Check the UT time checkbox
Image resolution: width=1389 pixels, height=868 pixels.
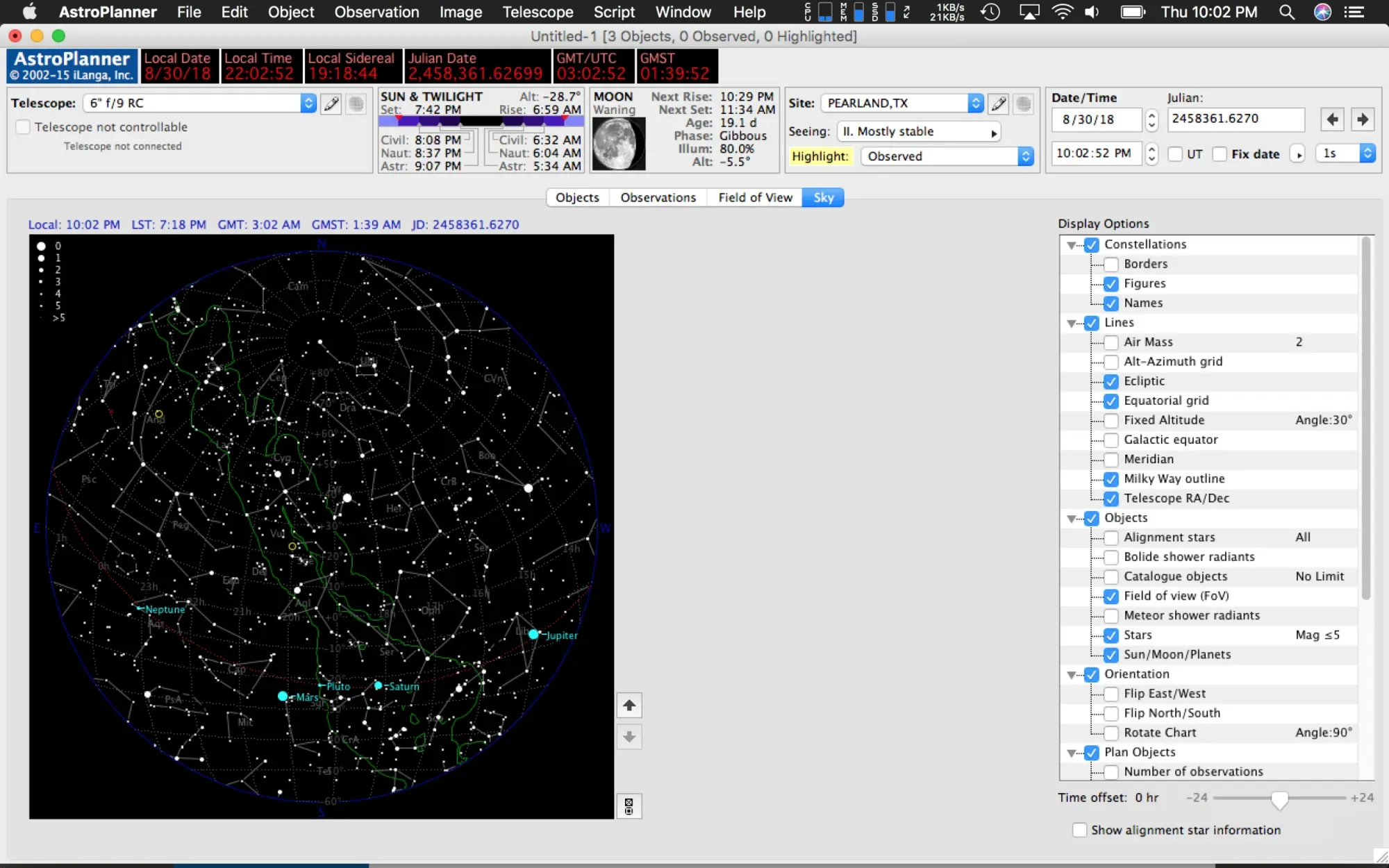click(1175, 153)
